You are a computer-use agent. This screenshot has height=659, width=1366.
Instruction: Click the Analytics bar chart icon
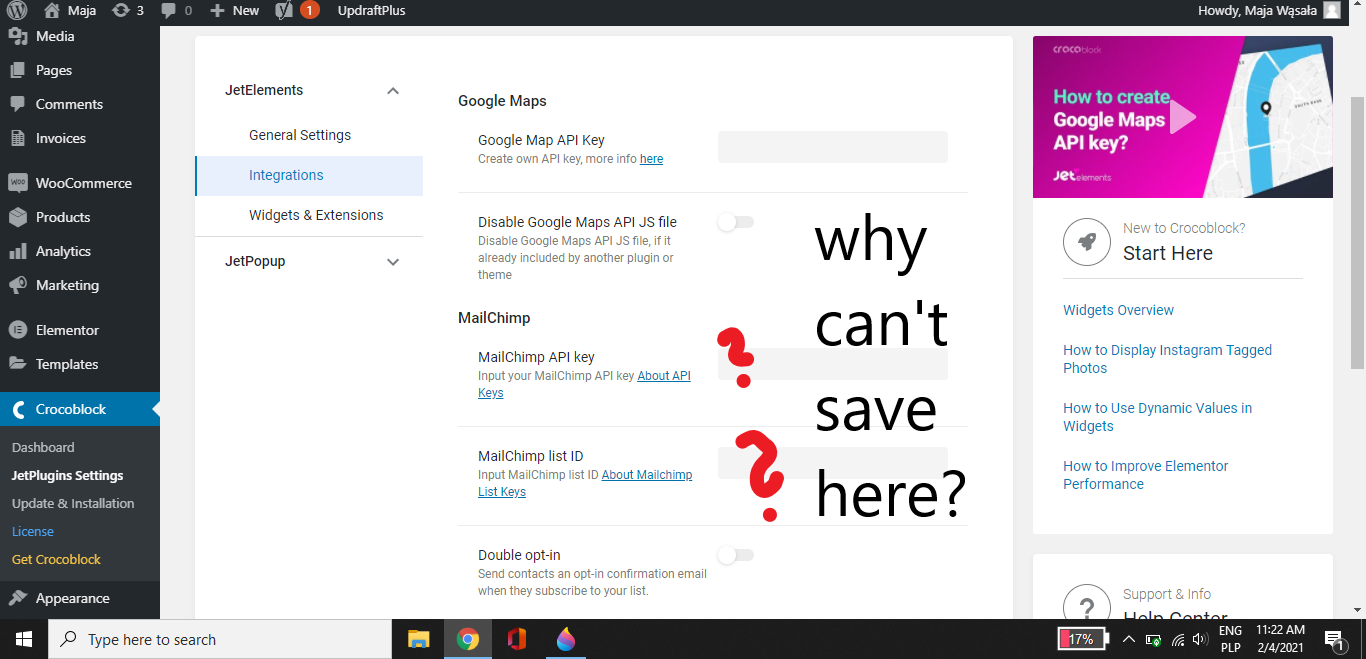(x=17, y=251)
